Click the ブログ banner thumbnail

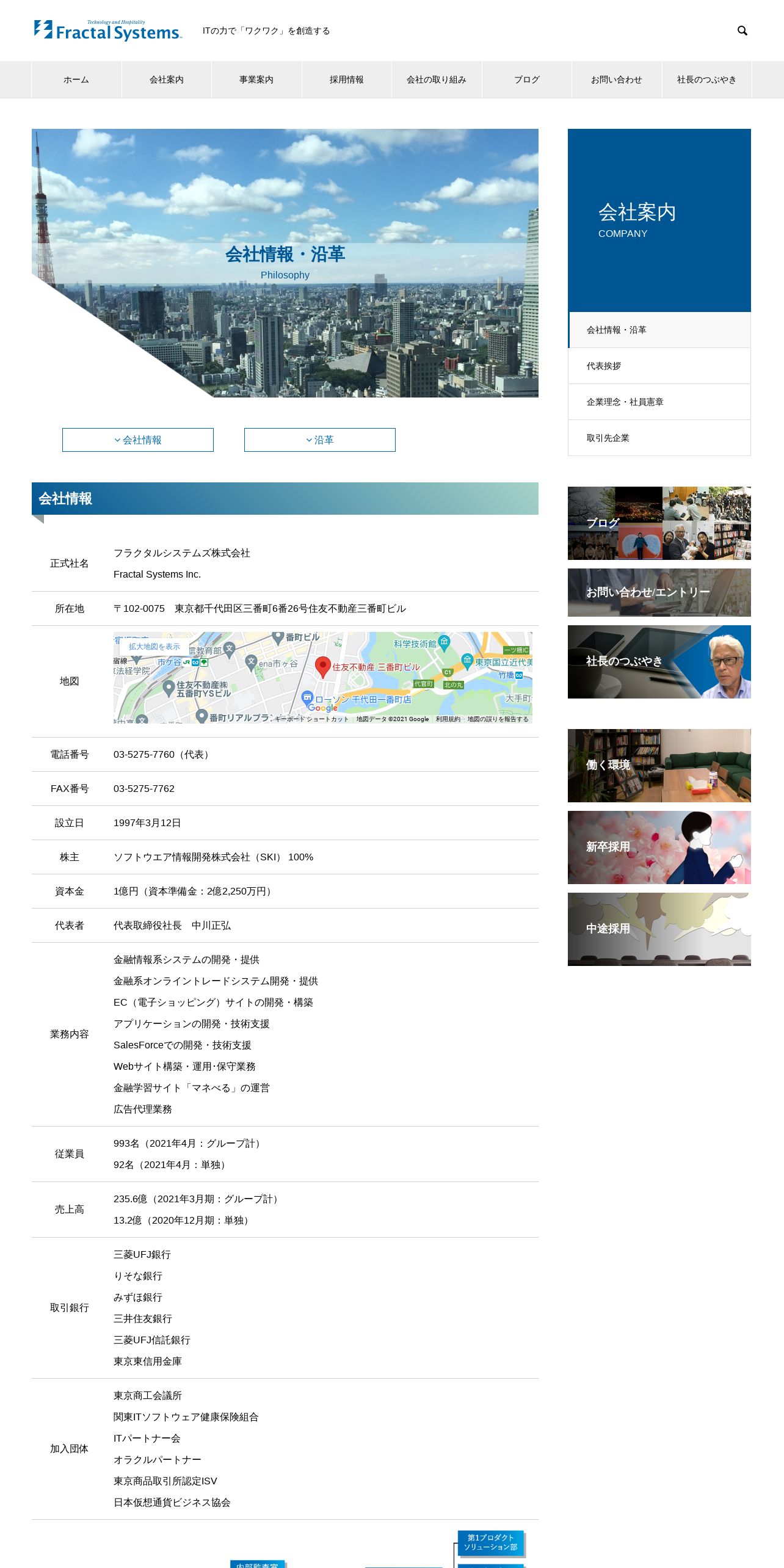pos(659,523)
